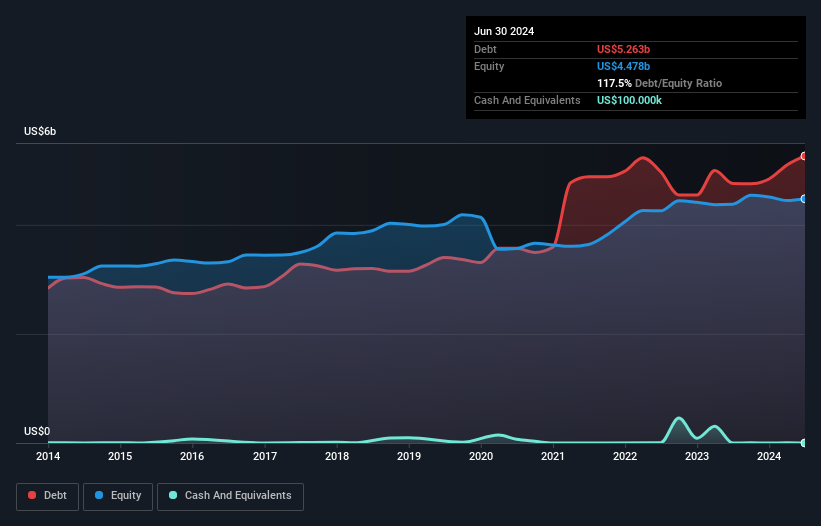Toggle the Debt legend button
The width and height of the screenshot is (821, 526).
[x=48, y=496]
